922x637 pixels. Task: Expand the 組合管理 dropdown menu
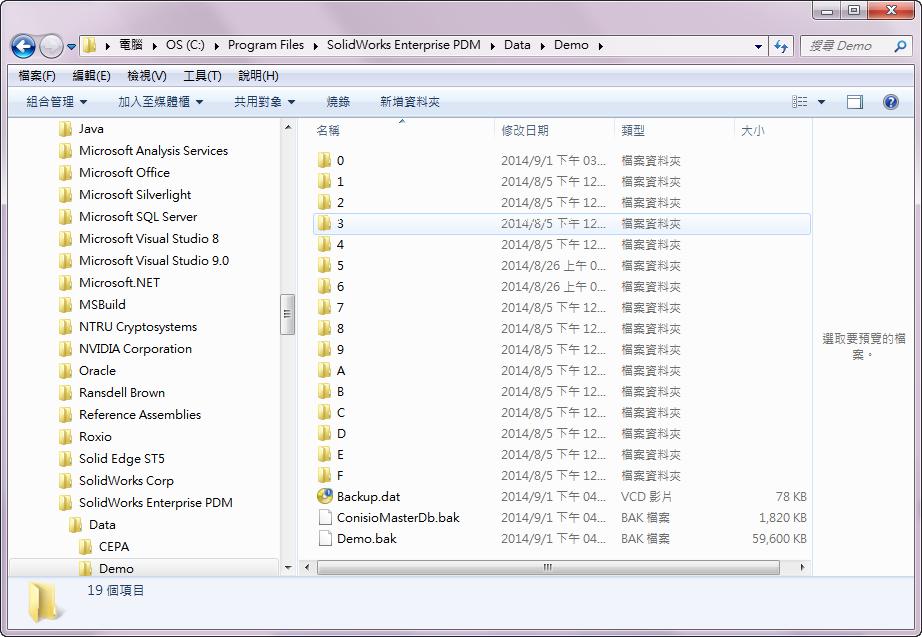(x=57, y=102)
